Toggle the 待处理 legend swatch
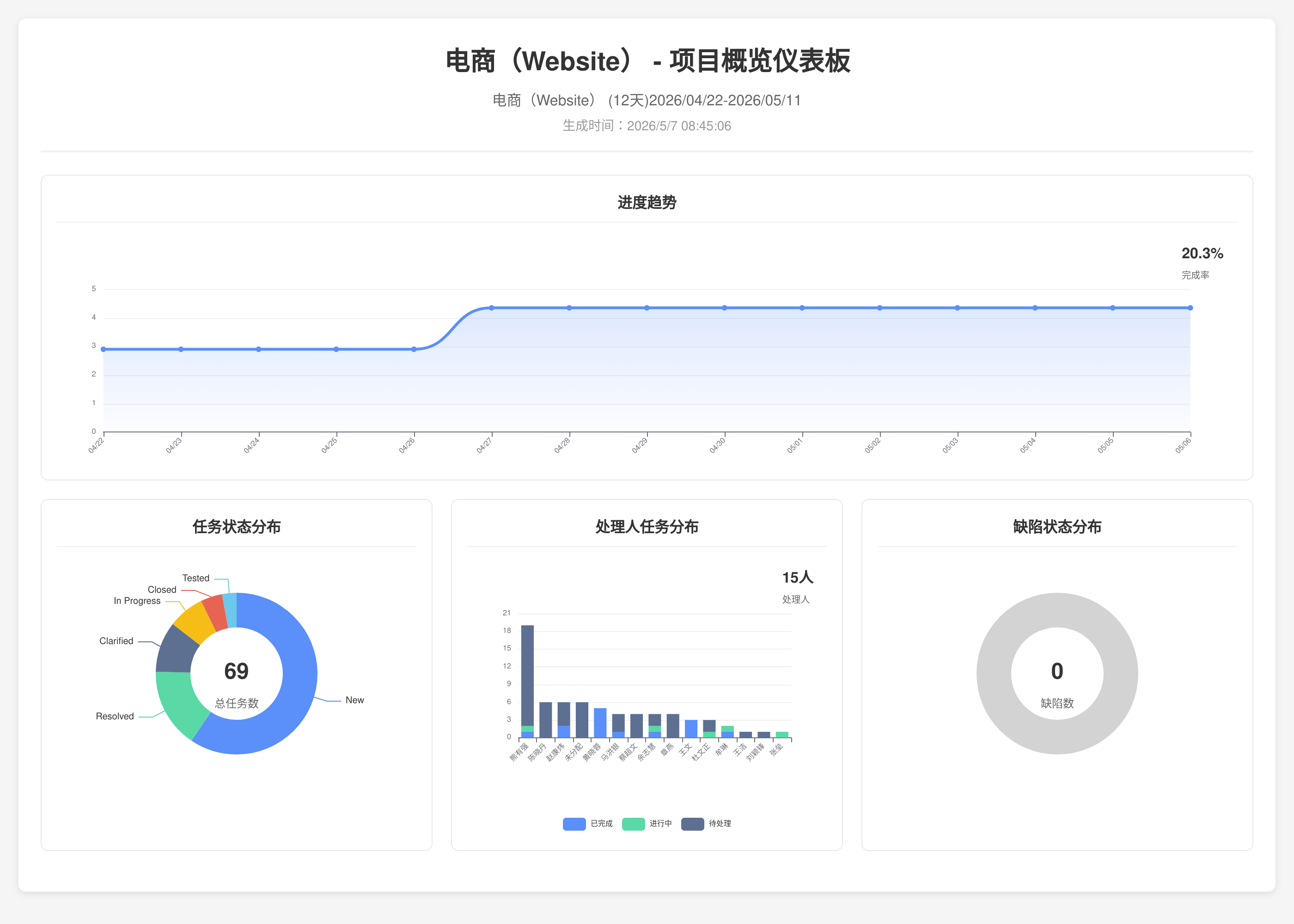This screenshot has height=924, width=1294. click(693, 824)
